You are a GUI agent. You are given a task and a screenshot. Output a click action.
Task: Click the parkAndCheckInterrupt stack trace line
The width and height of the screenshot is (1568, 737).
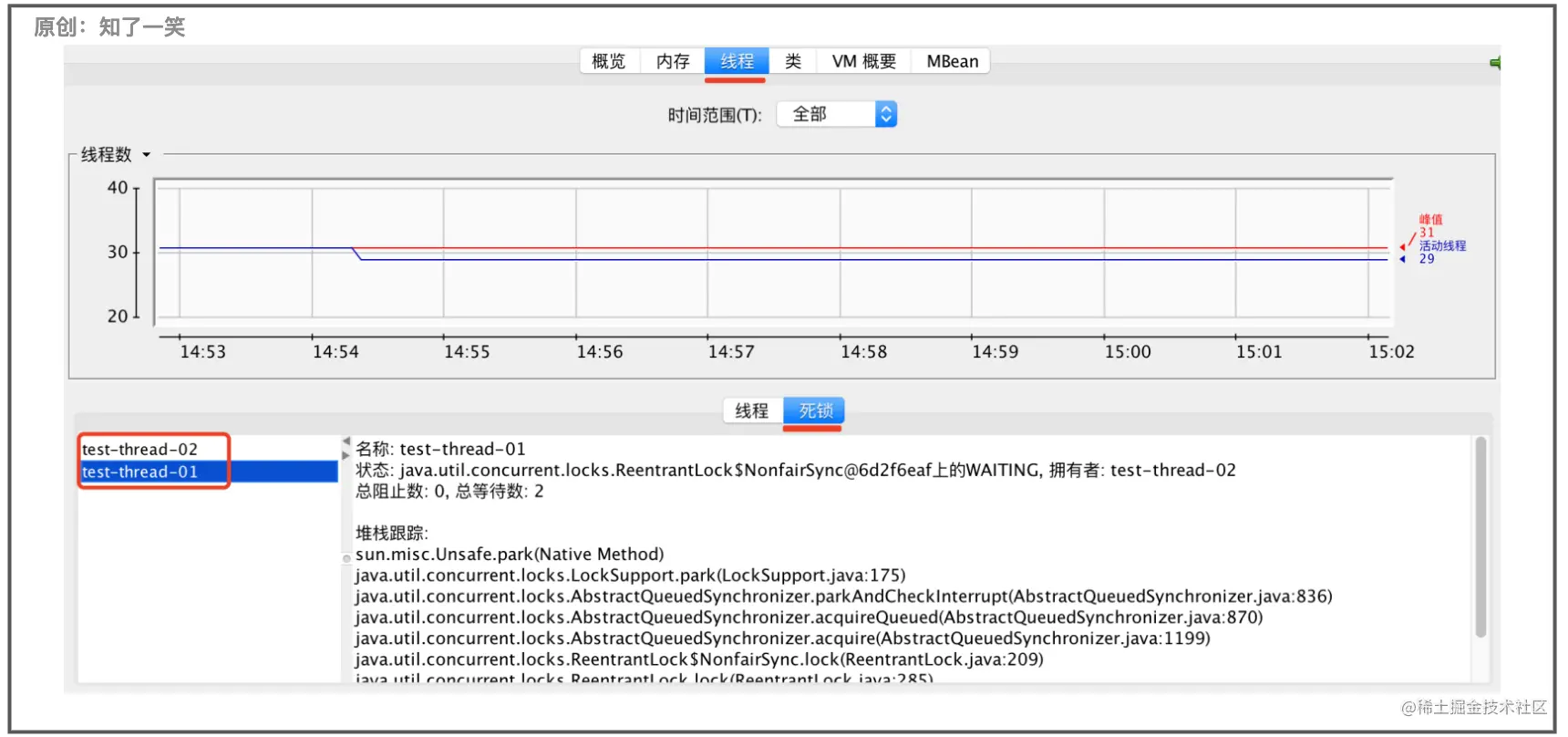(843, 596)
